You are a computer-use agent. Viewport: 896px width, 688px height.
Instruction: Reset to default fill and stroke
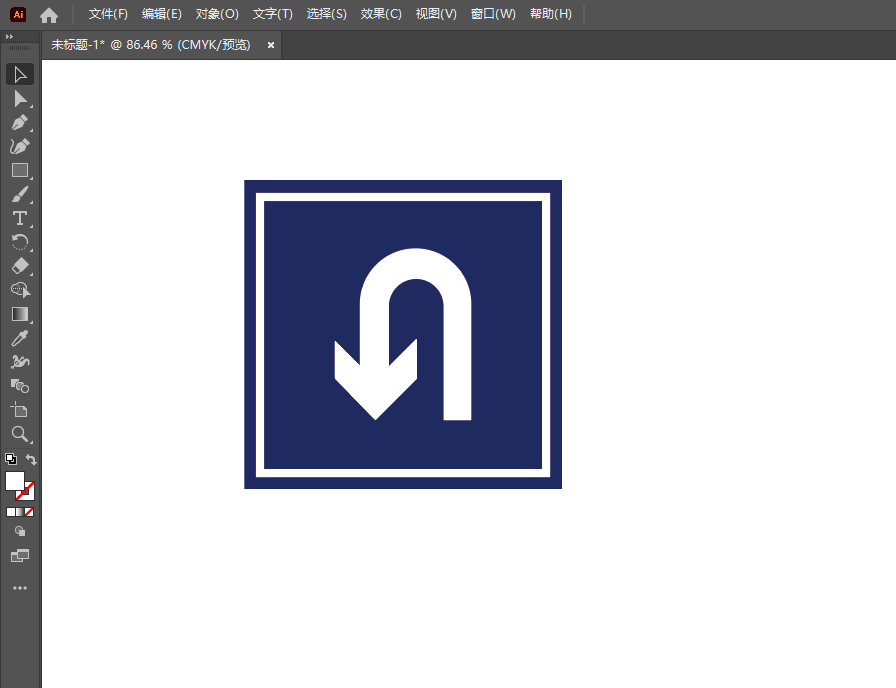pos(11,459)
